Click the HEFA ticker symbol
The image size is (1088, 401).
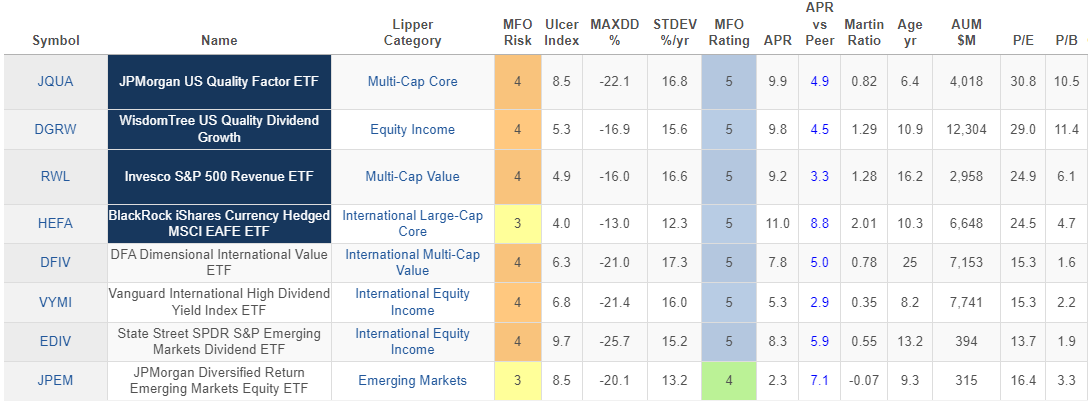(55, 223)
